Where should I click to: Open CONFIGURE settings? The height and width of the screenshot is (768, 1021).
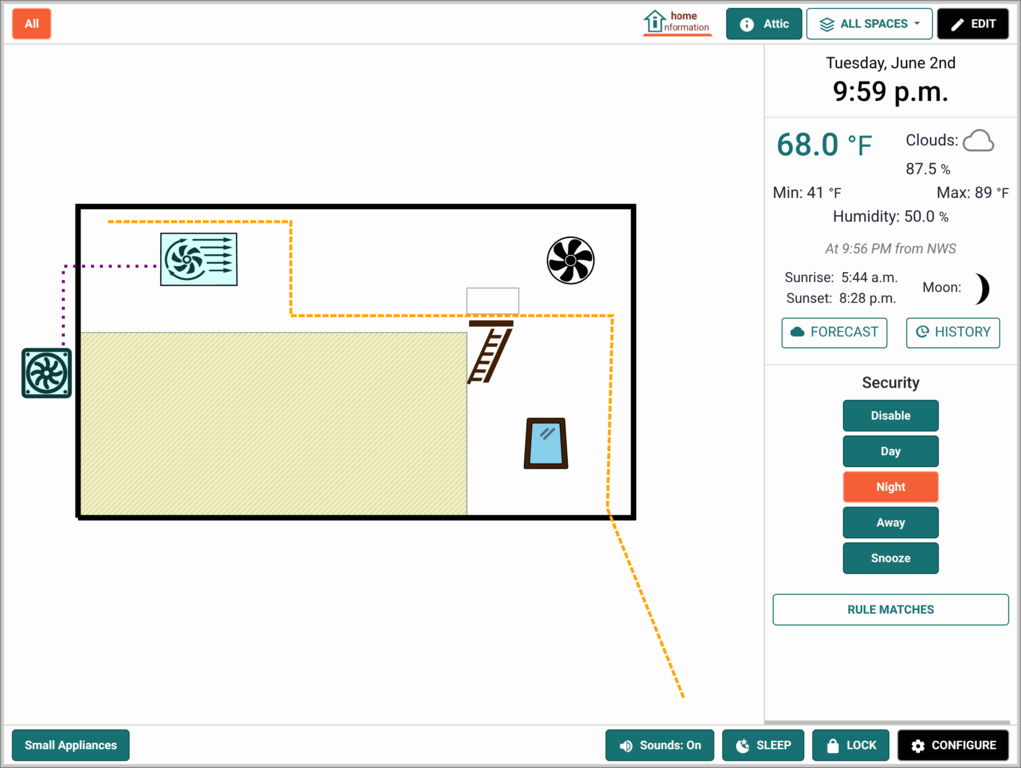(x=953, y=745)
